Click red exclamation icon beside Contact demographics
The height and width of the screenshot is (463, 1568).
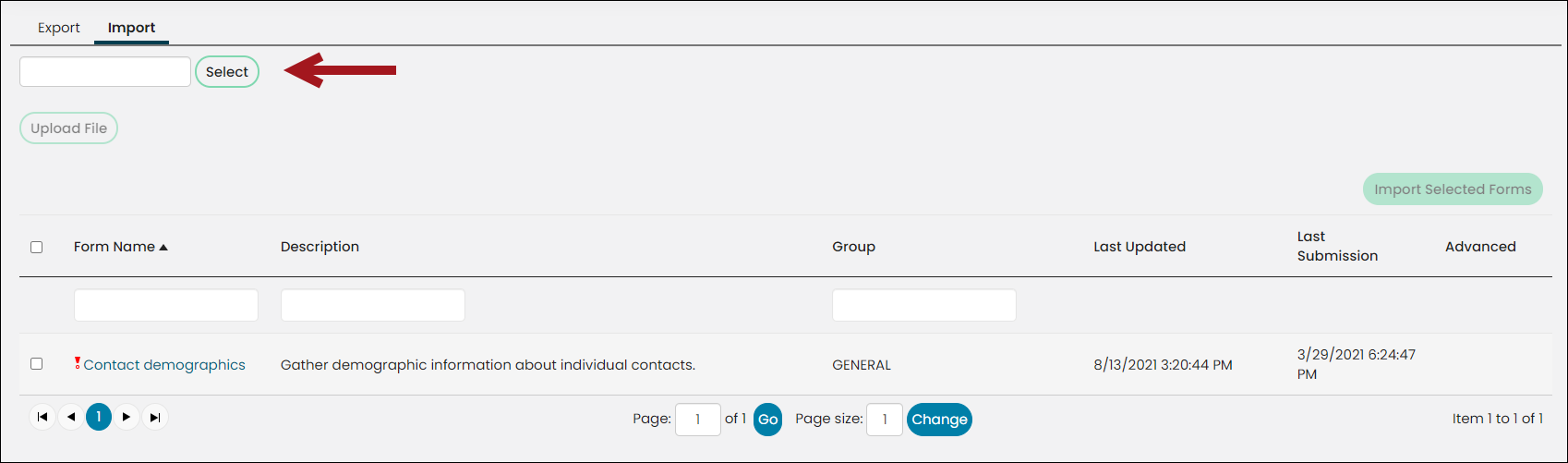[x=78, y=364]
